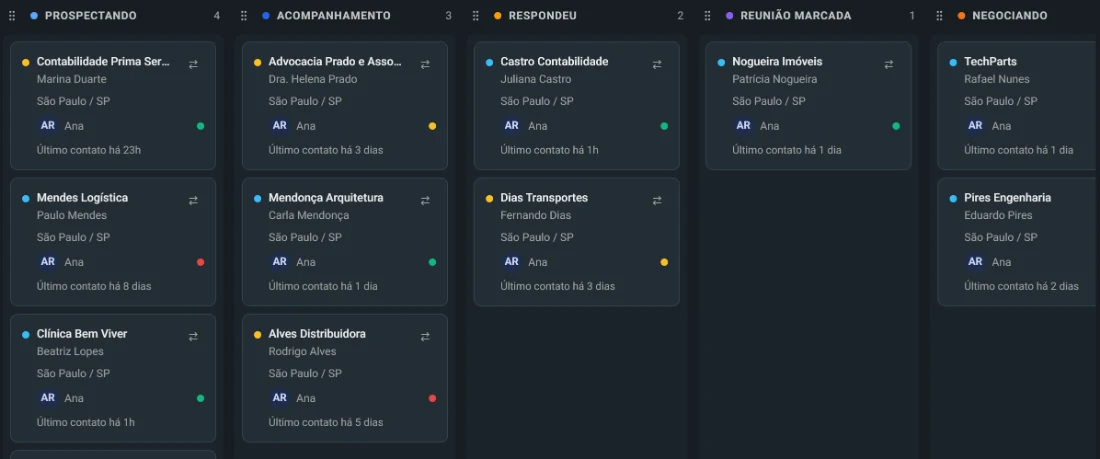Click the transfer arrows on Advocacia Prado card
Image resolution: width=1100 pixels, height=459 pixels.
(425, 64)
